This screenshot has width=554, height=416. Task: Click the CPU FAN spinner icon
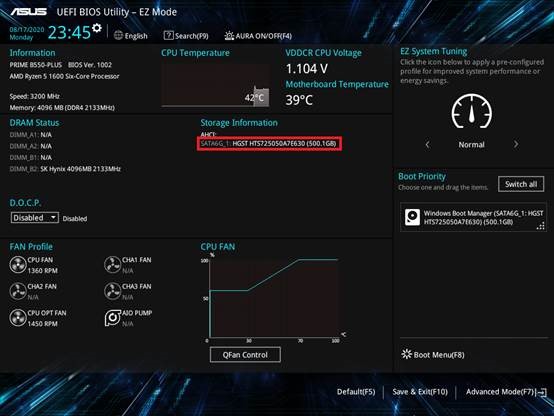click(18, 265)
